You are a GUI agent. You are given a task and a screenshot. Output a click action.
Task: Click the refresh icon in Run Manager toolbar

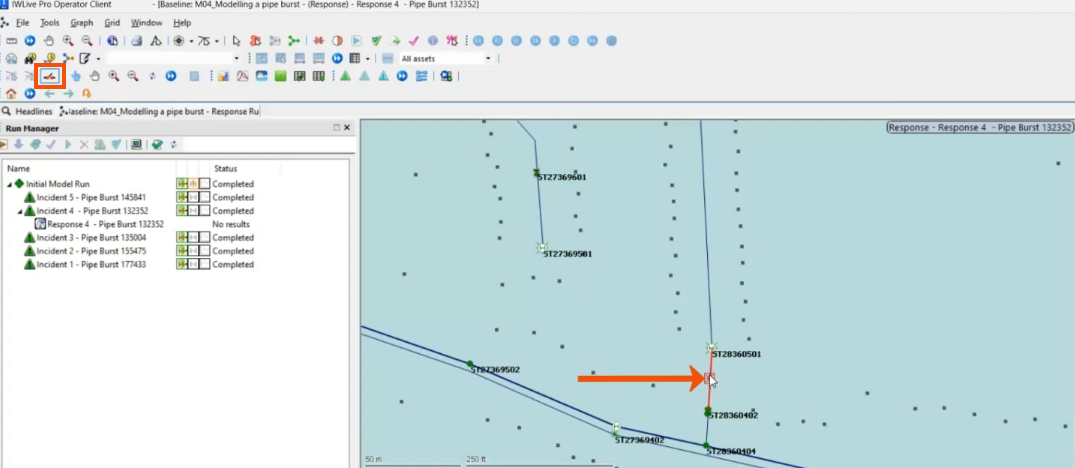(x=173, y=145)
